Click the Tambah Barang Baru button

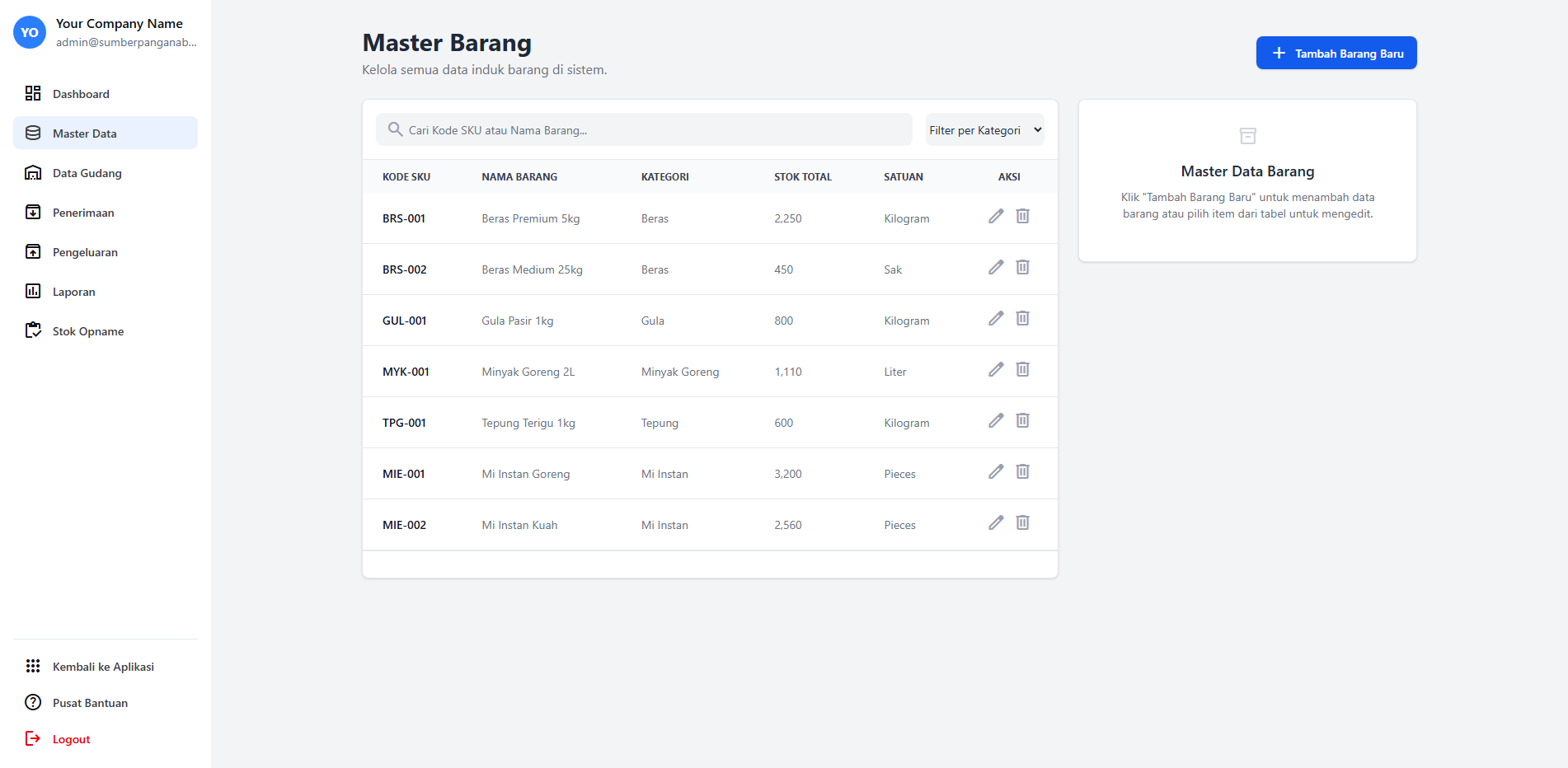click(x=1336, y=54)
